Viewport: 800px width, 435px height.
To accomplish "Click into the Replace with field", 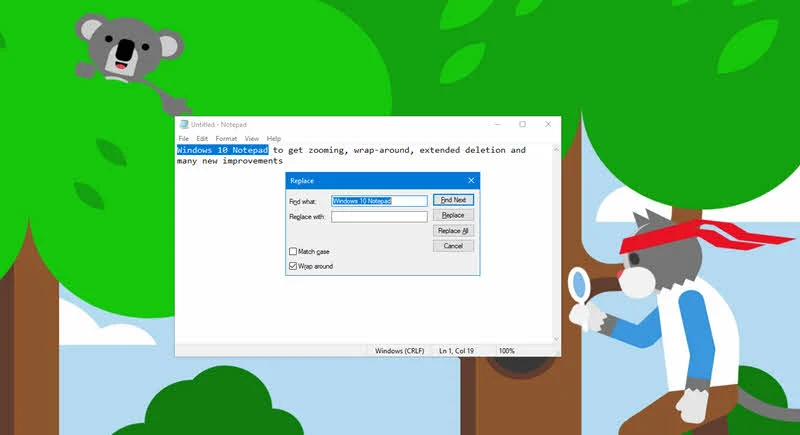I will (x=379, y=217).
